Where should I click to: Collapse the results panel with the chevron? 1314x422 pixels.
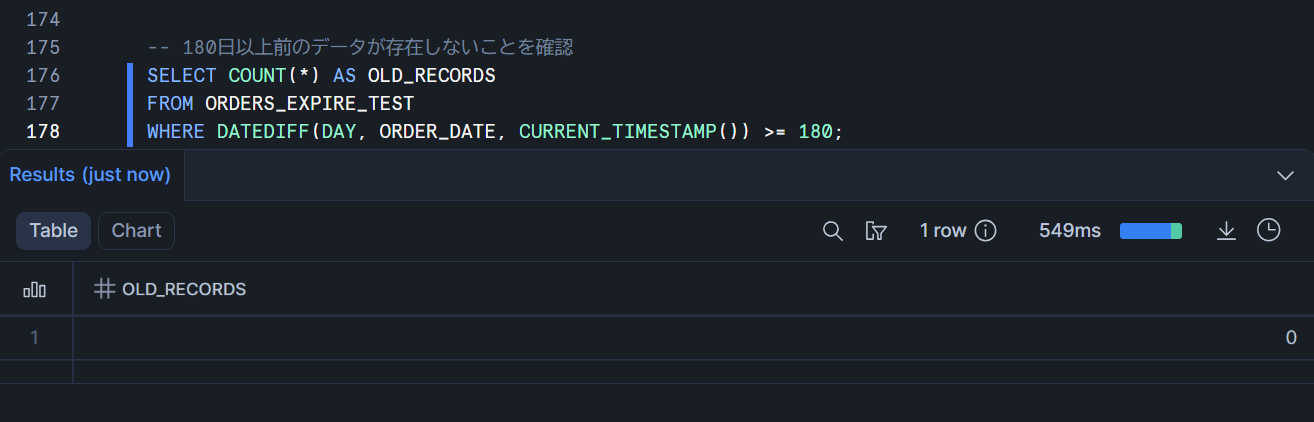(x=1286, y=175)
